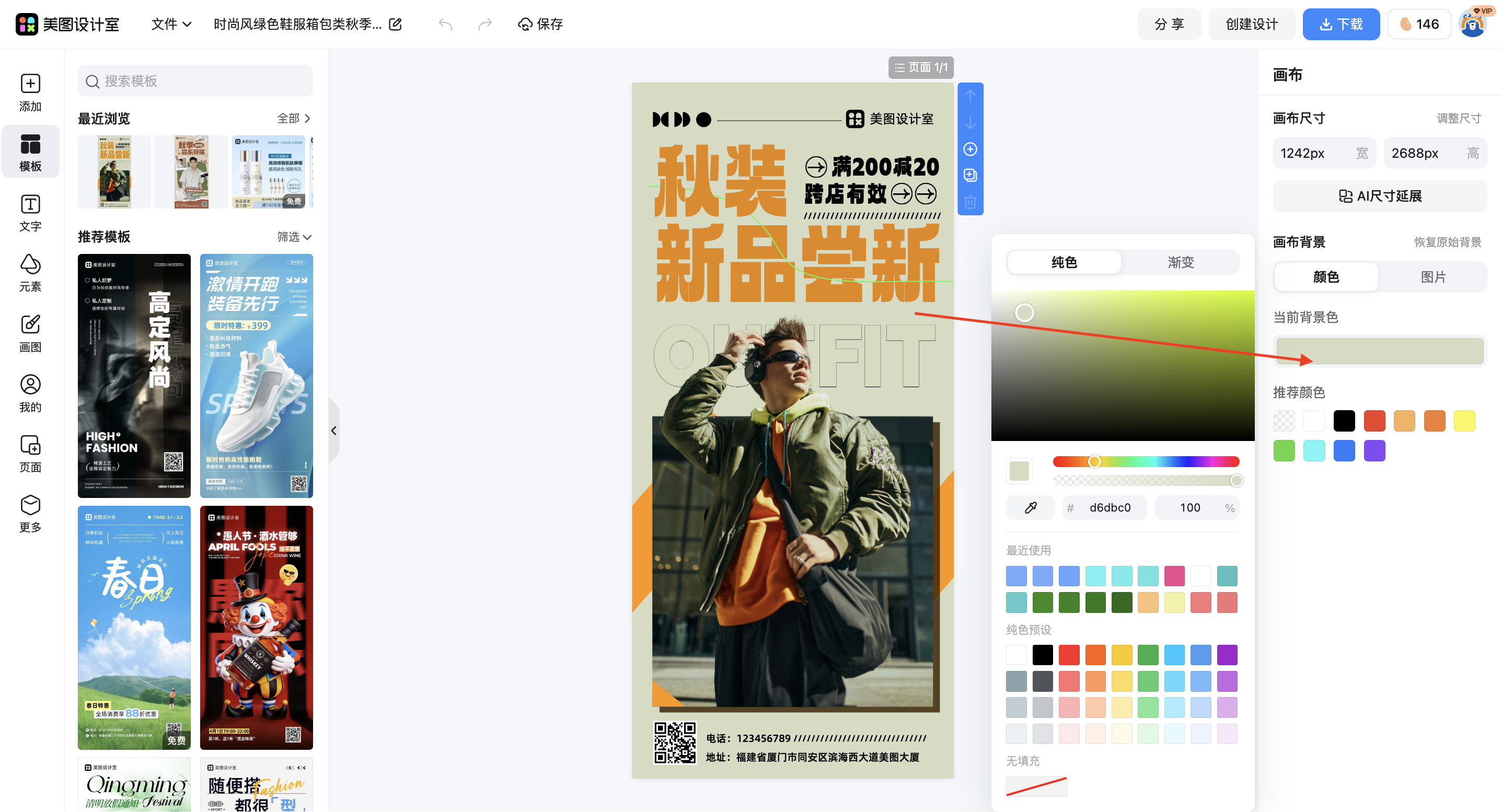
Task: Select the 纯色 solid color tab
Action: point(1064,262)
